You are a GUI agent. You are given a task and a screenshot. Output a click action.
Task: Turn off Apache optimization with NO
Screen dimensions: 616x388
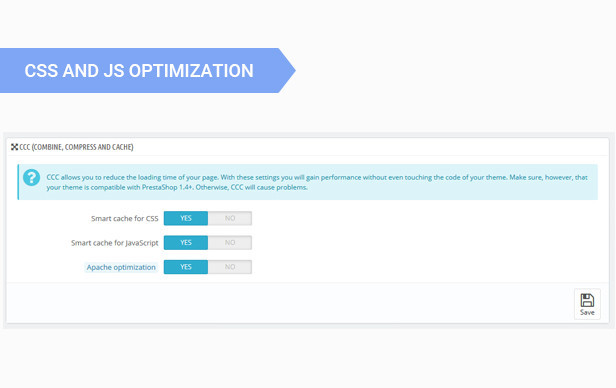pos(230,267)
